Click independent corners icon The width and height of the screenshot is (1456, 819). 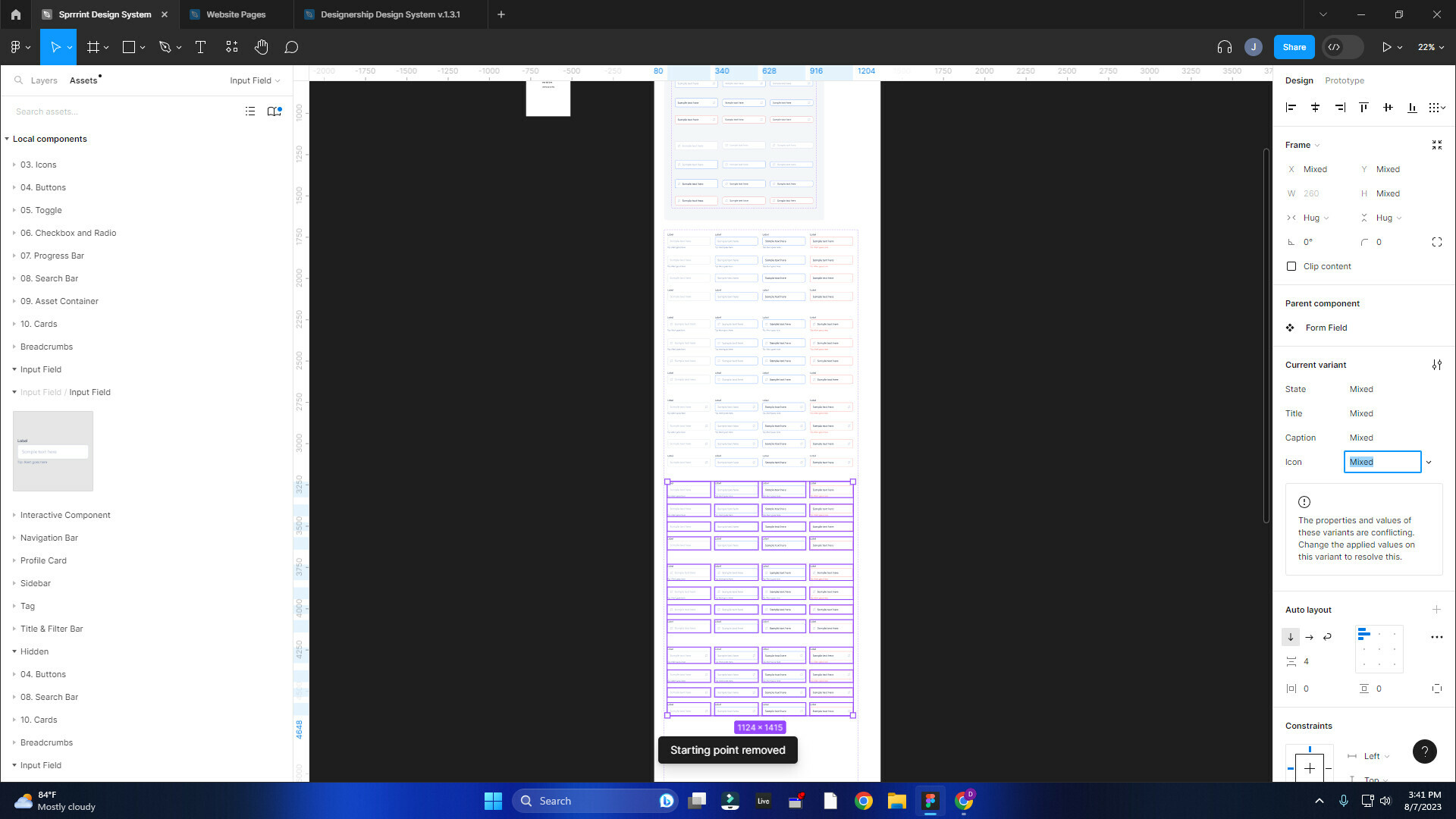(x=1436, y=242)
